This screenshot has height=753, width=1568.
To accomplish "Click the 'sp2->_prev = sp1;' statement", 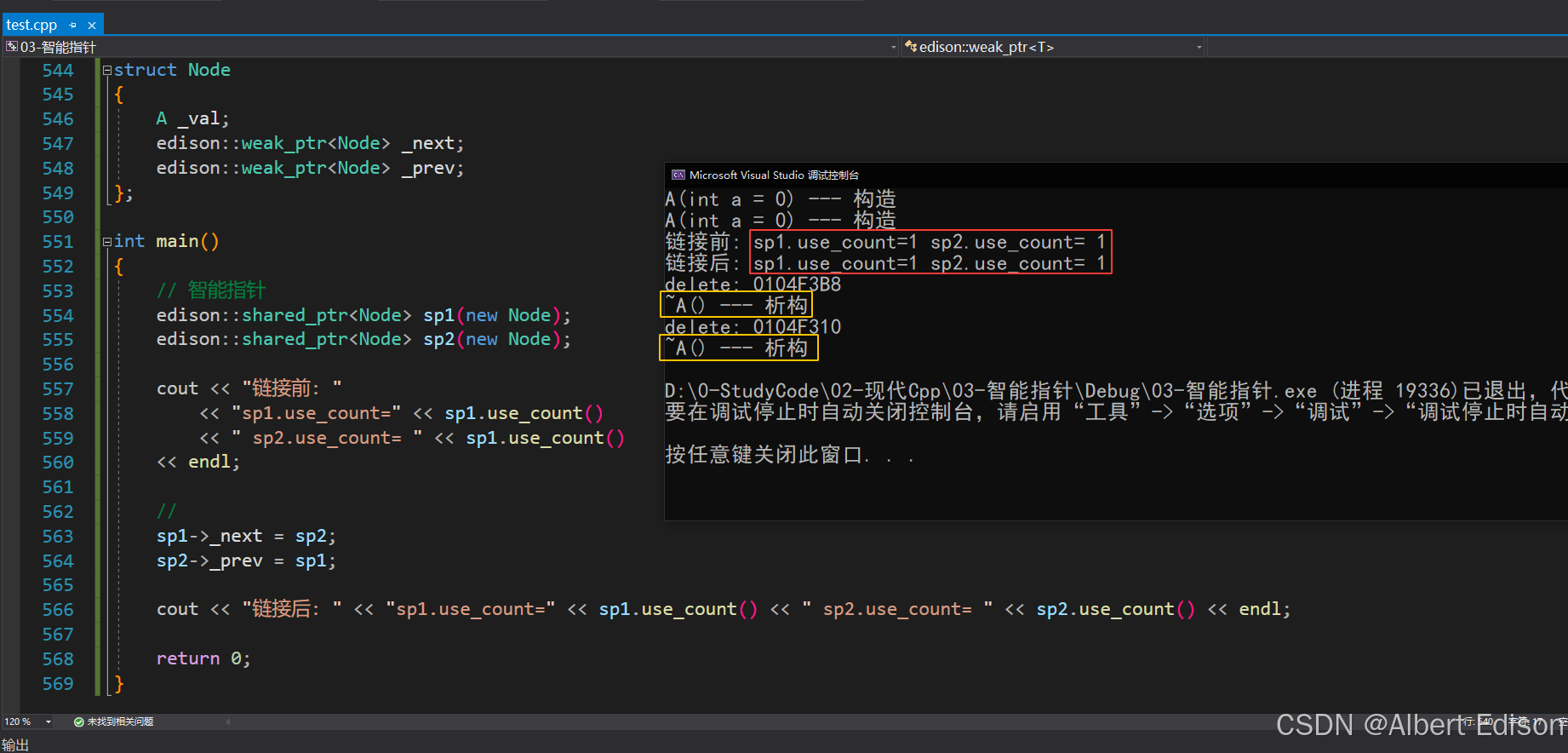I will [x=247, y=560].
